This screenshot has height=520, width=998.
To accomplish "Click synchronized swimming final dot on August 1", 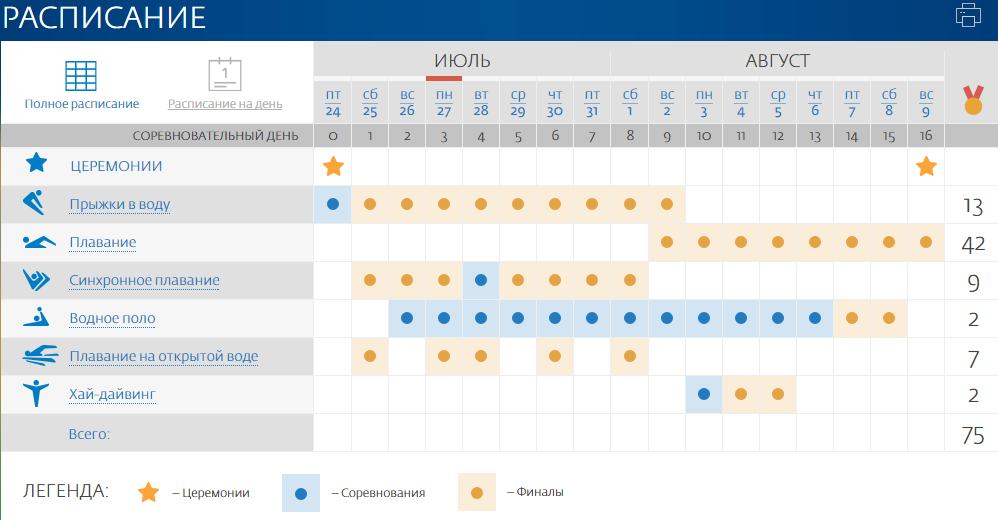I will click(630, 280).
